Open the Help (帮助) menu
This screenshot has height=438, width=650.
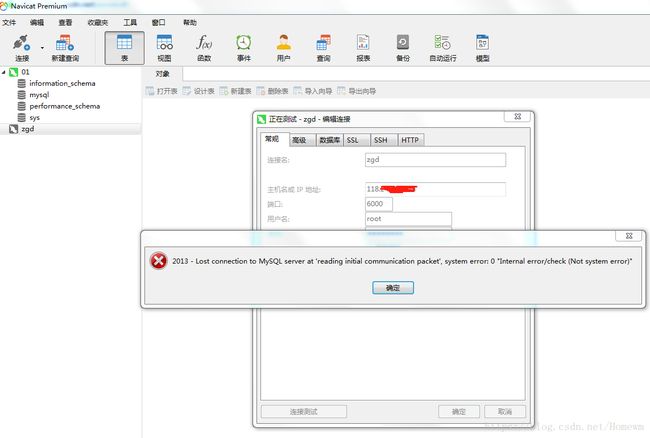click(x=190, y=22)
